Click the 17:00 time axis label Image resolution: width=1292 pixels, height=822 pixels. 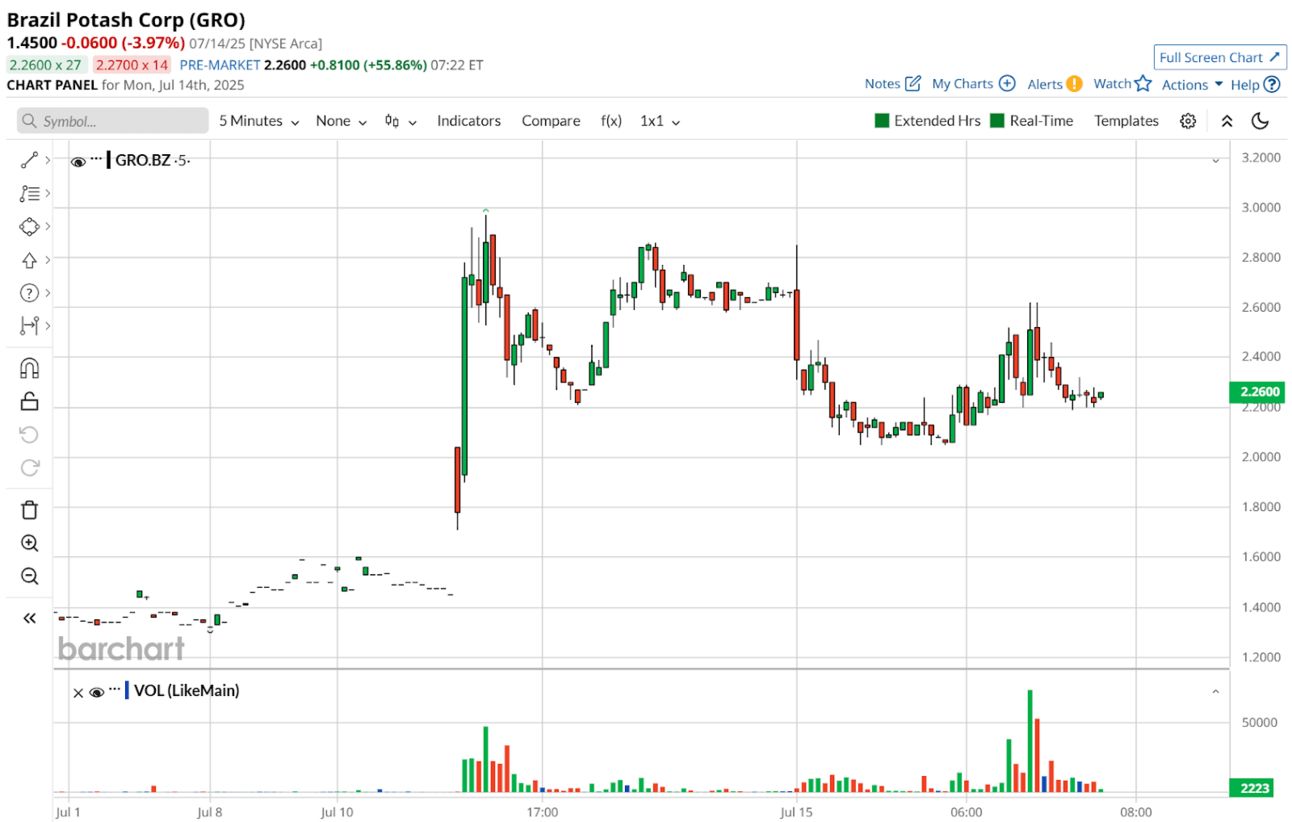coord(541,812)
